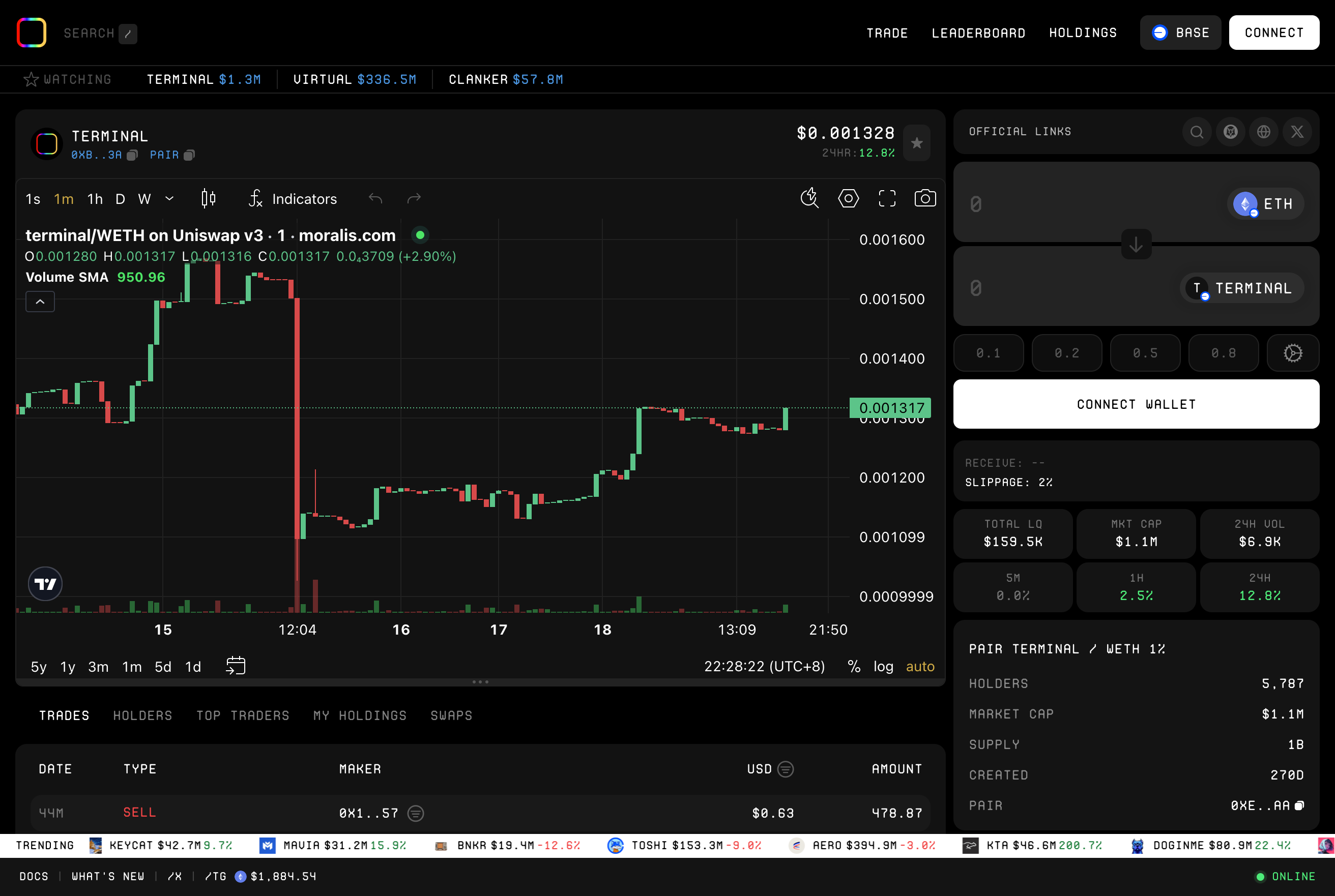Click the CONNECT button
This screenshot has height=896, width=1335.
click(x=1274, y=33)
